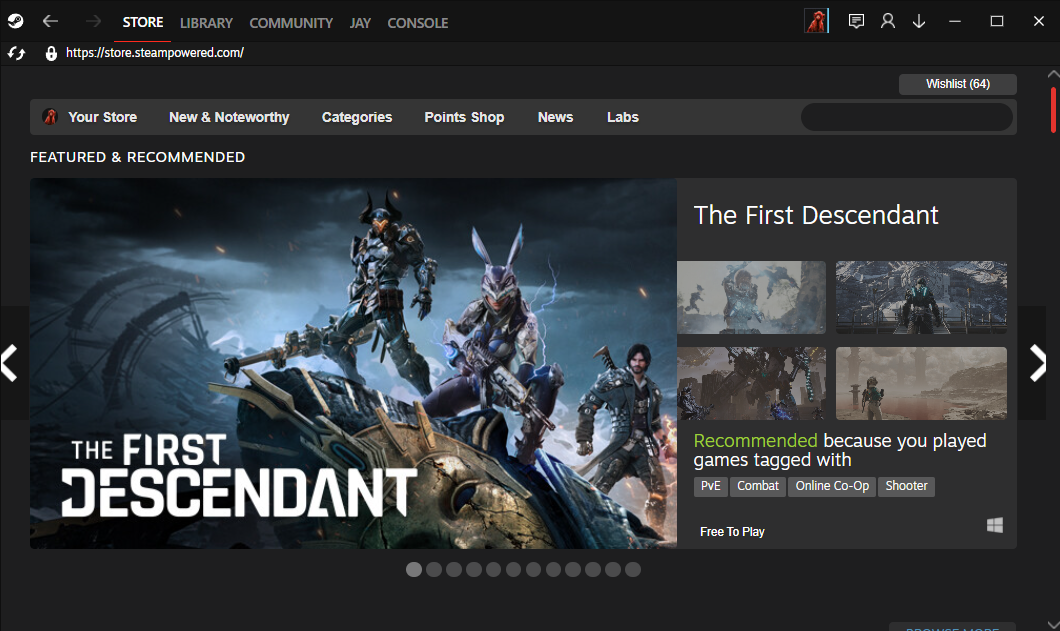This screenshot has width=1060, height=631.
Task: Go back with the left arrow
Action: pos(50,22)
